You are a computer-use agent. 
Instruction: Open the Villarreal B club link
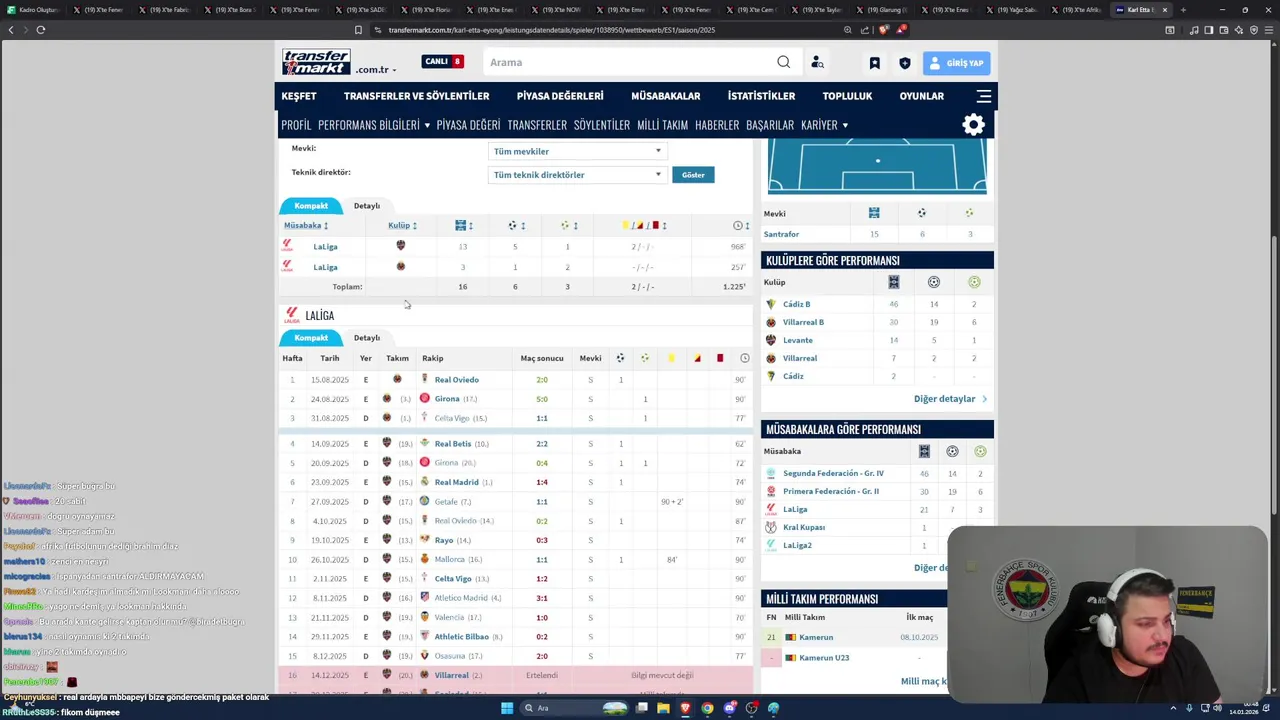[x=803, y=322]
